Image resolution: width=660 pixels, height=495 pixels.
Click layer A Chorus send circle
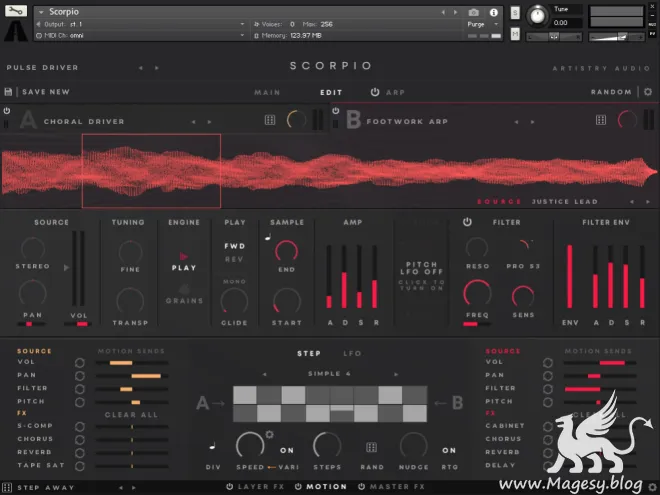coord(80,440)
